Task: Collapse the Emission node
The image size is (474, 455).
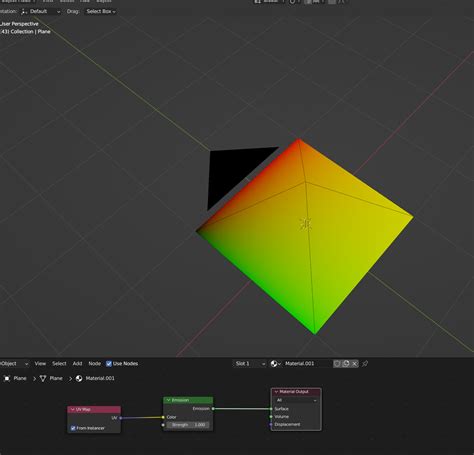Action: coord(168,400)
